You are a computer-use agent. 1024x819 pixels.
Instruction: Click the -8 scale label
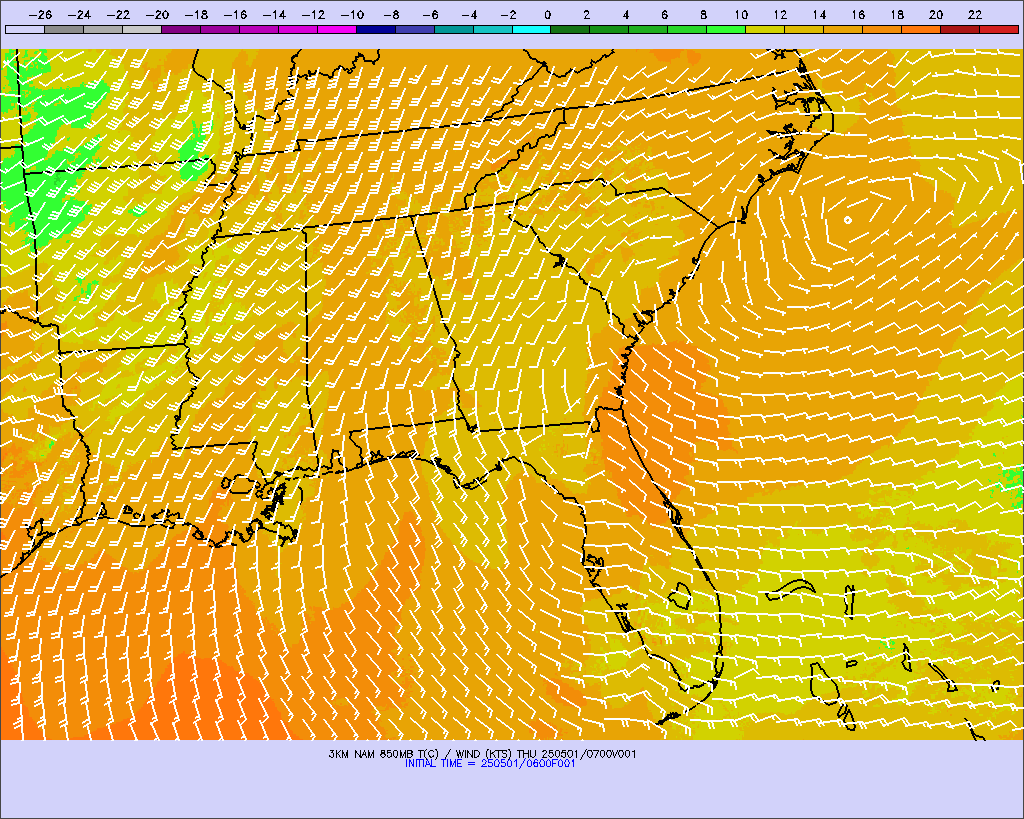pos(391,15)
